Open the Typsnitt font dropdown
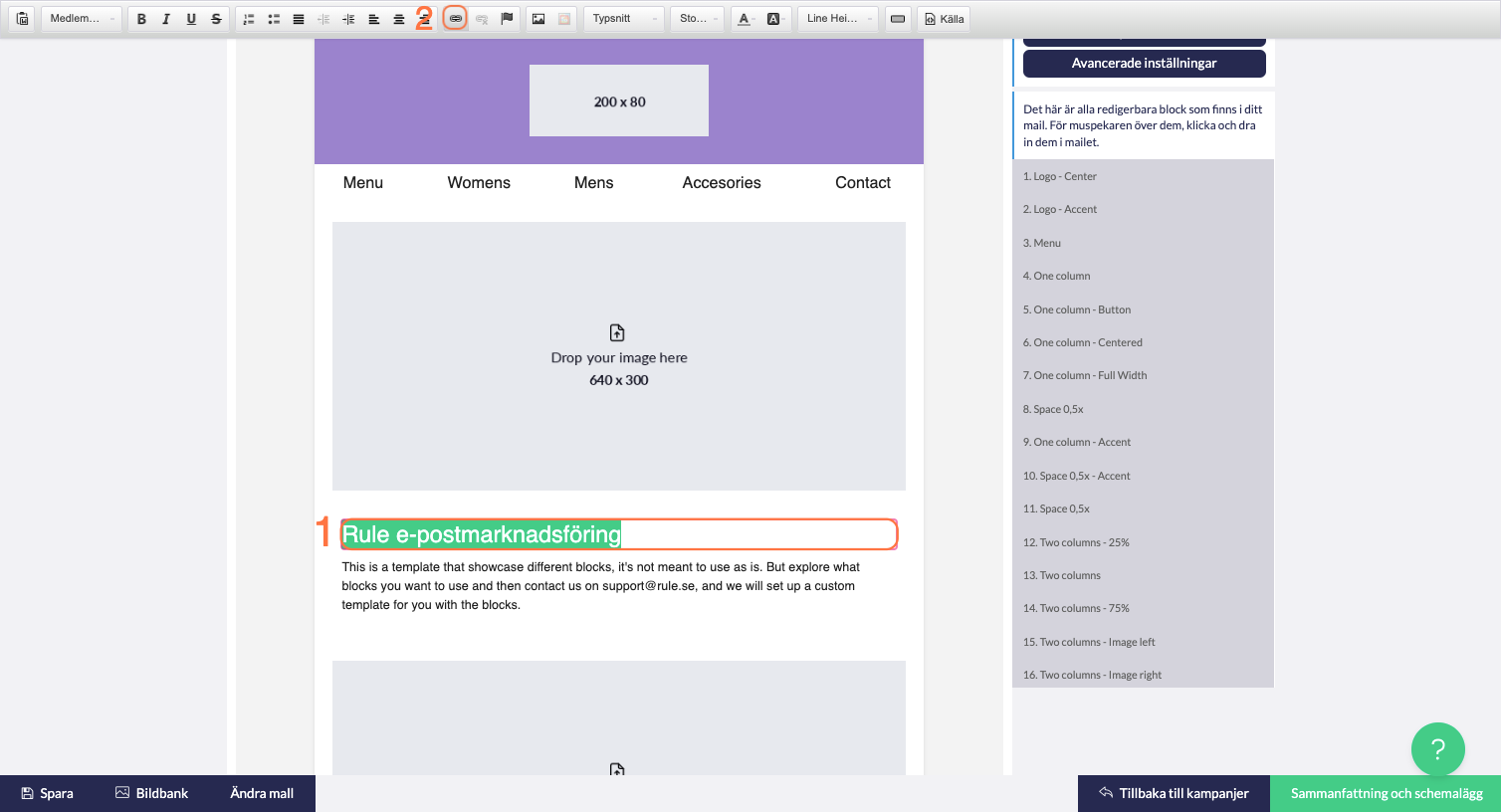This screenshot has height=812, width=1501. coord(624,19)
